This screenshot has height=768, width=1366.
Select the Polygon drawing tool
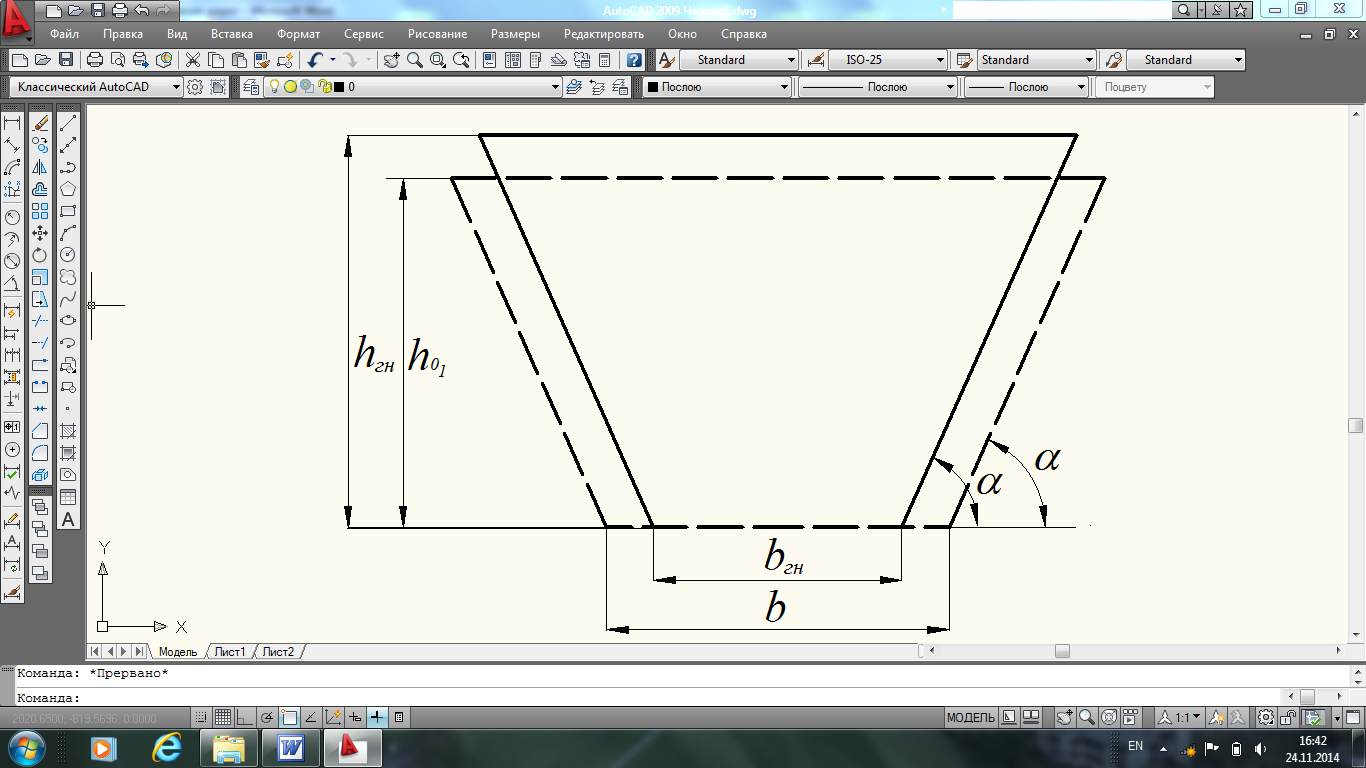[x=68, y=189]
